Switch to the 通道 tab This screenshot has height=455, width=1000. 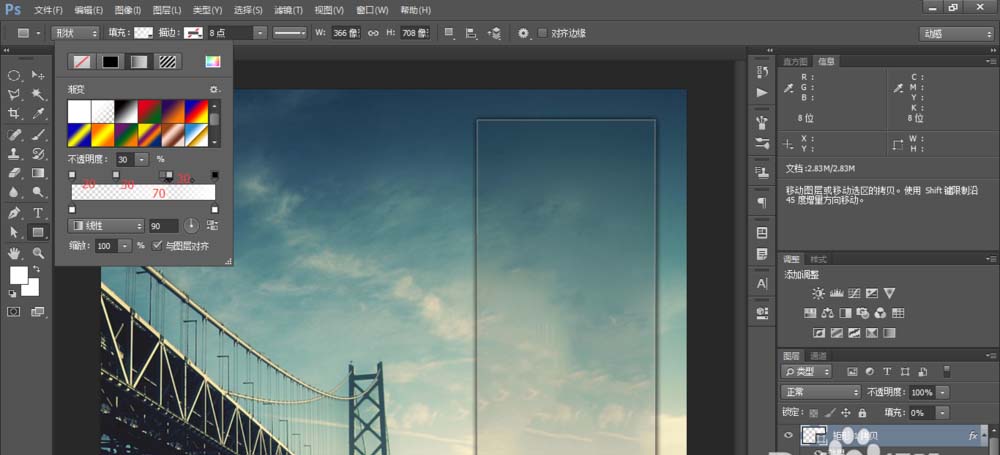(x=818, y=355)
